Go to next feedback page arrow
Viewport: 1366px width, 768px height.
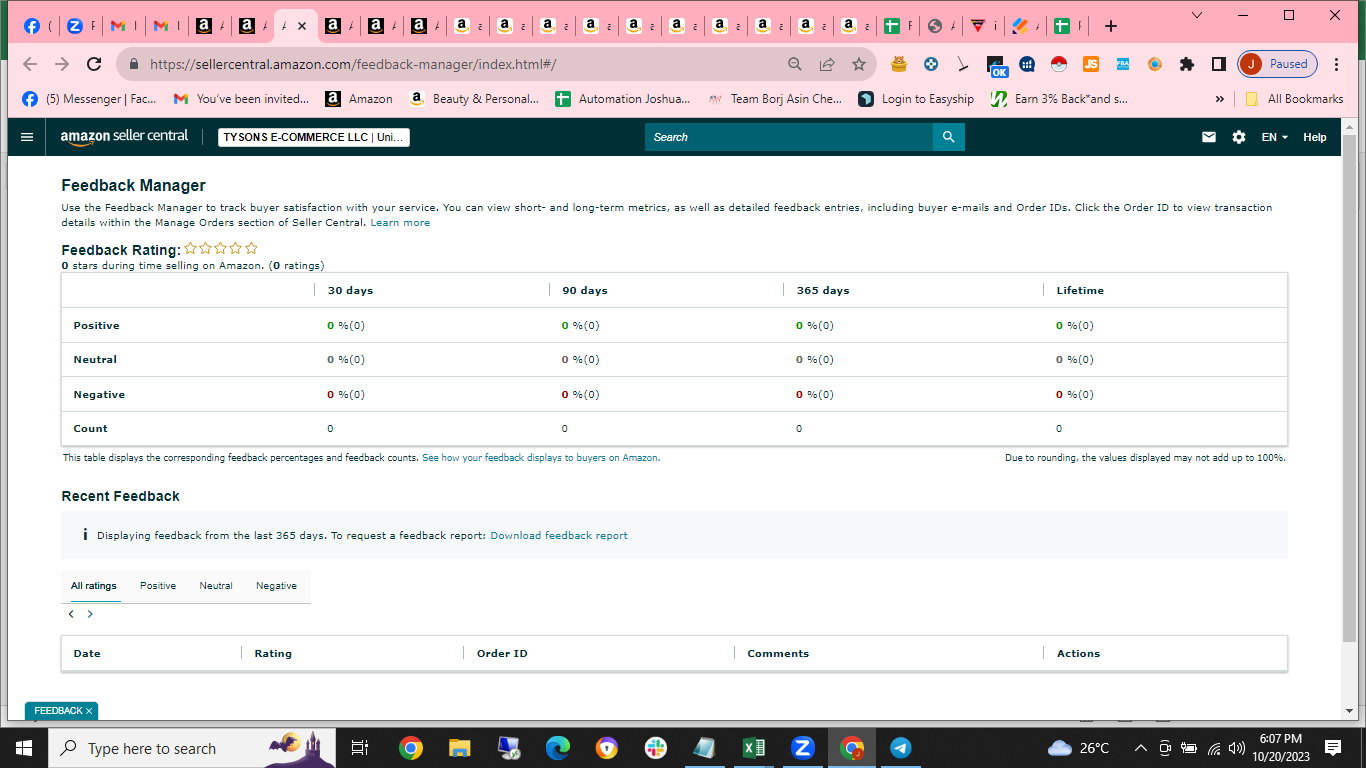coord(90,614)
